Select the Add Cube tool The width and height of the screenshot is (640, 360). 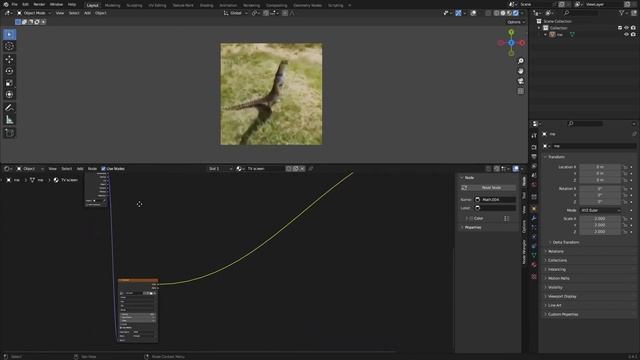[x=9, y=133]
